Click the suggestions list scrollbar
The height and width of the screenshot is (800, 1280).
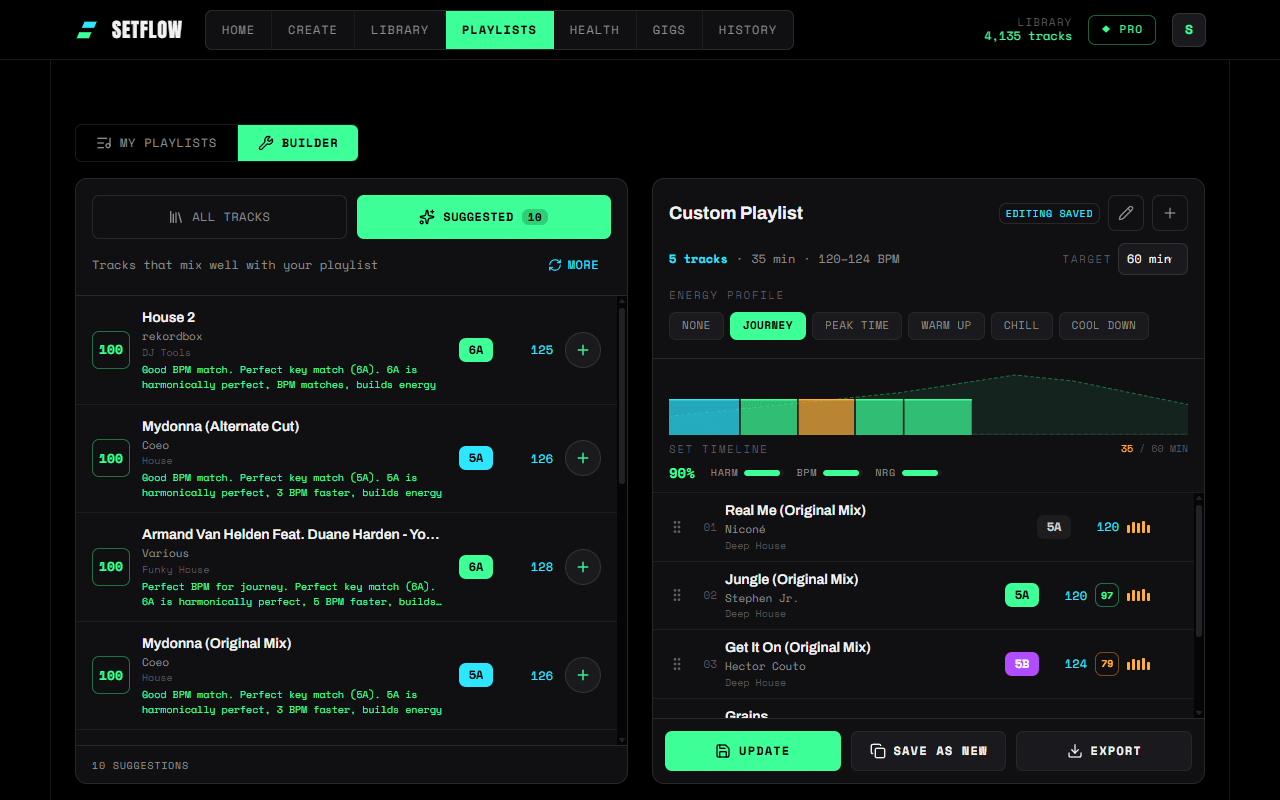tap(622, 395)
